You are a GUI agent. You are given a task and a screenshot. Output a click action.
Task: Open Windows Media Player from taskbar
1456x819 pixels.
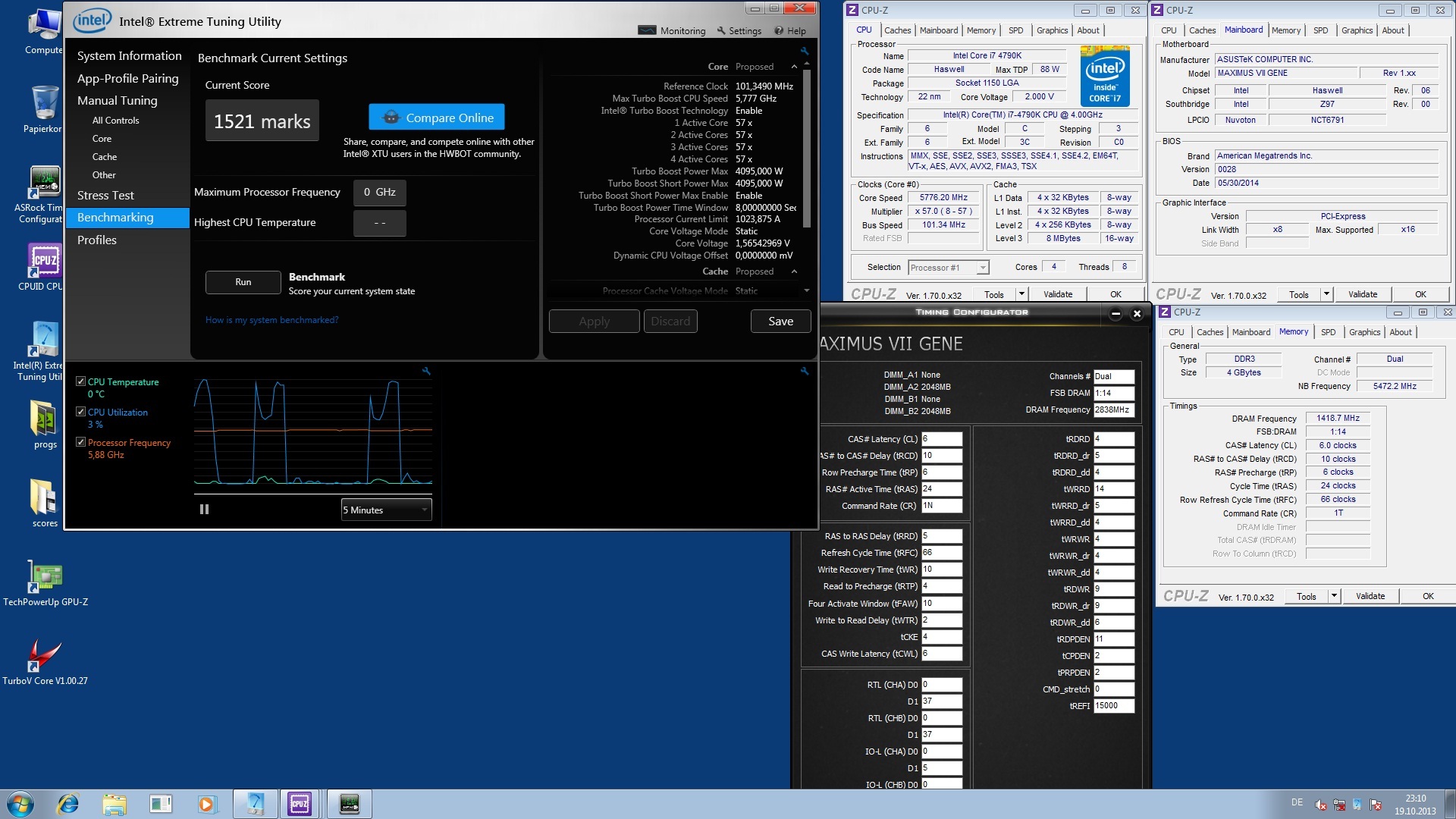tap(206, 804)
